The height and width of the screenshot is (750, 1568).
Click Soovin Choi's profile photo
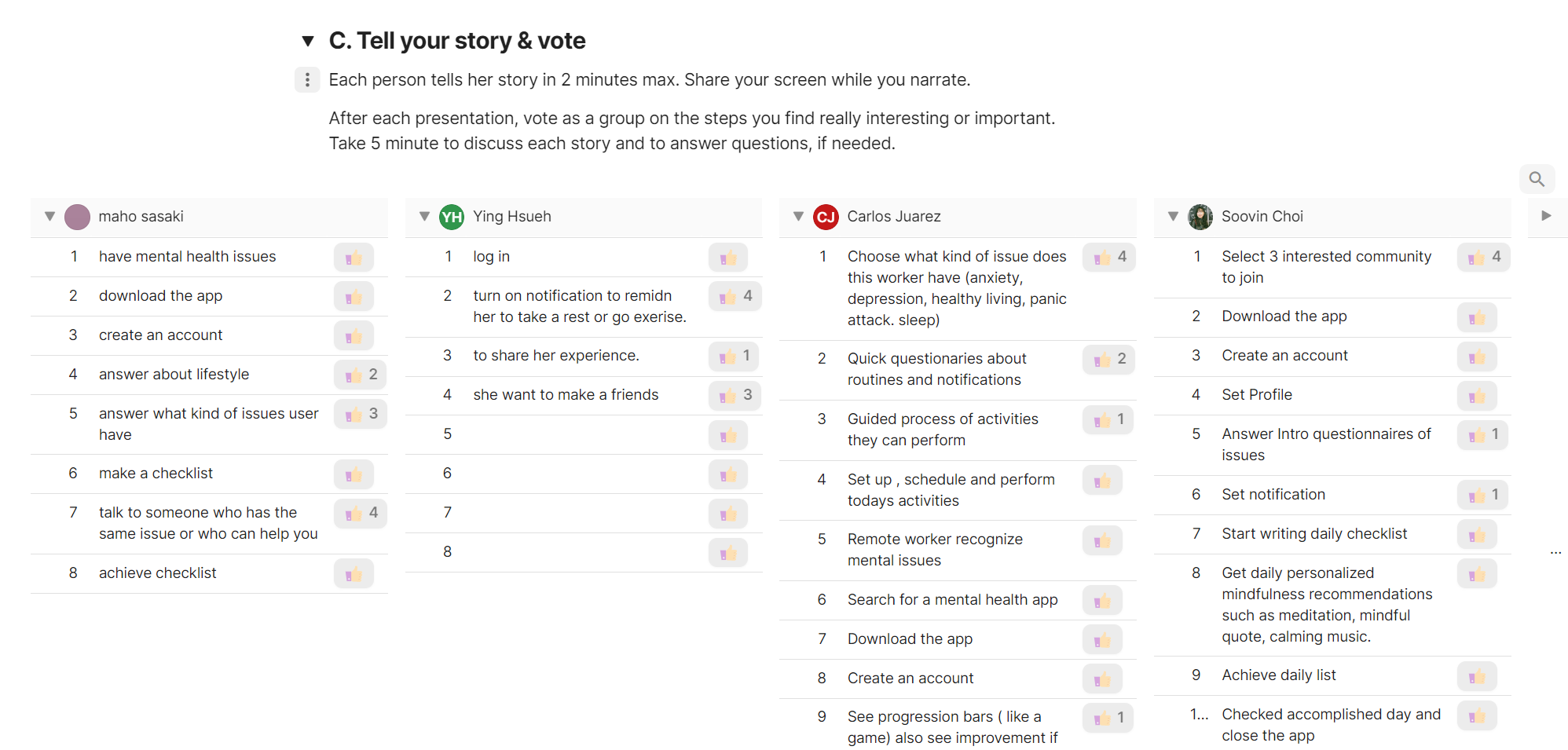click(1200, 217)
